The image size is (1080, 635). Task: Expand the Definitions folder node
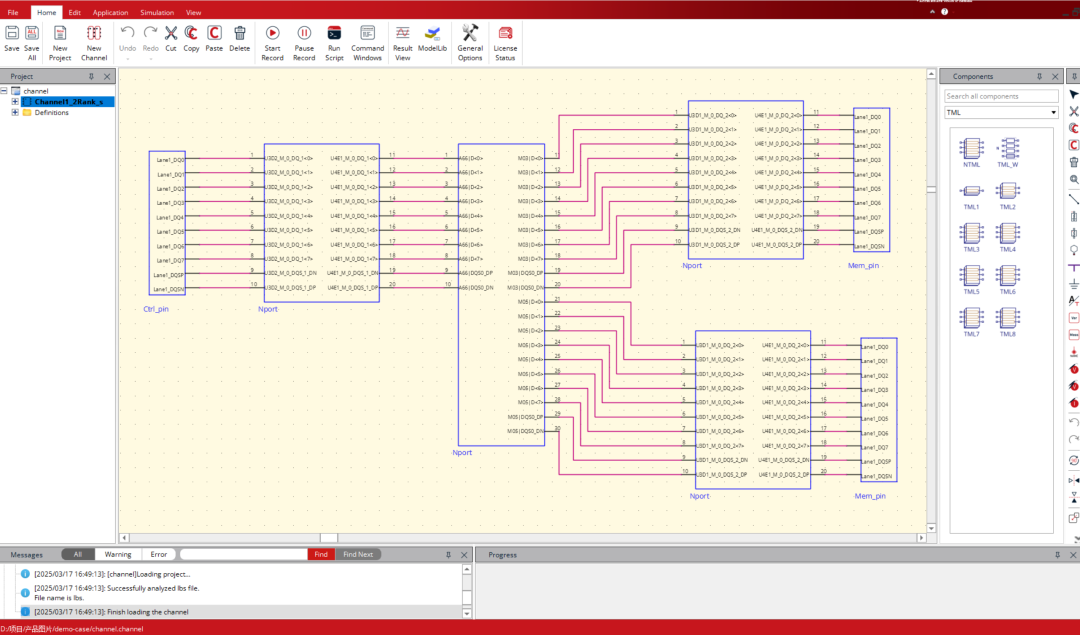click(15, 112)
